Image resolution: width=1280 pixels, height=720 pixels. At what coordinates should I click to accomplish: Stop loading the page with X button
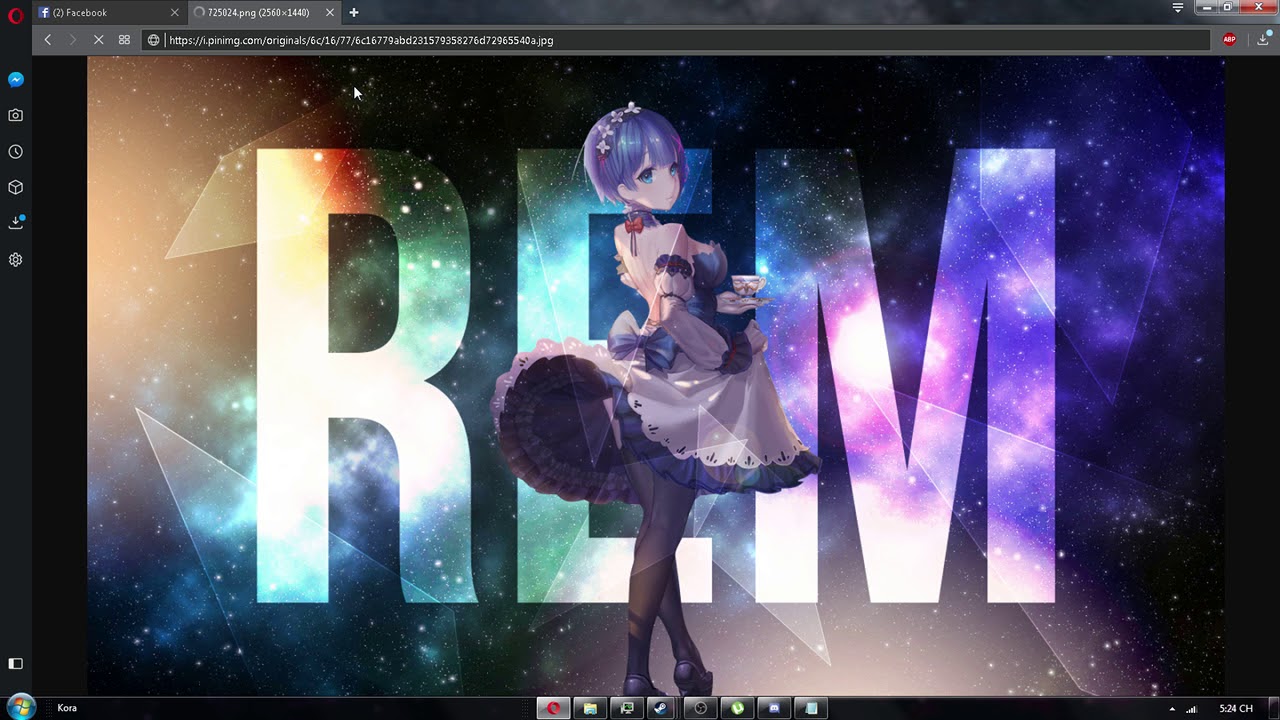[98, 40]
